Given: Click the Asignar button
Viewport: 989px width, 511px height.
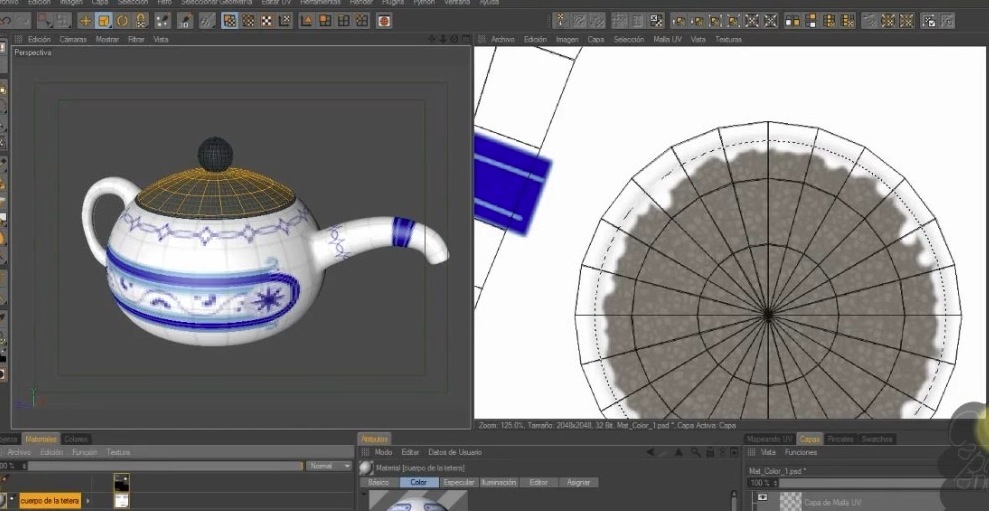Looking at the screenshot, I should click(x=578, y=482).
